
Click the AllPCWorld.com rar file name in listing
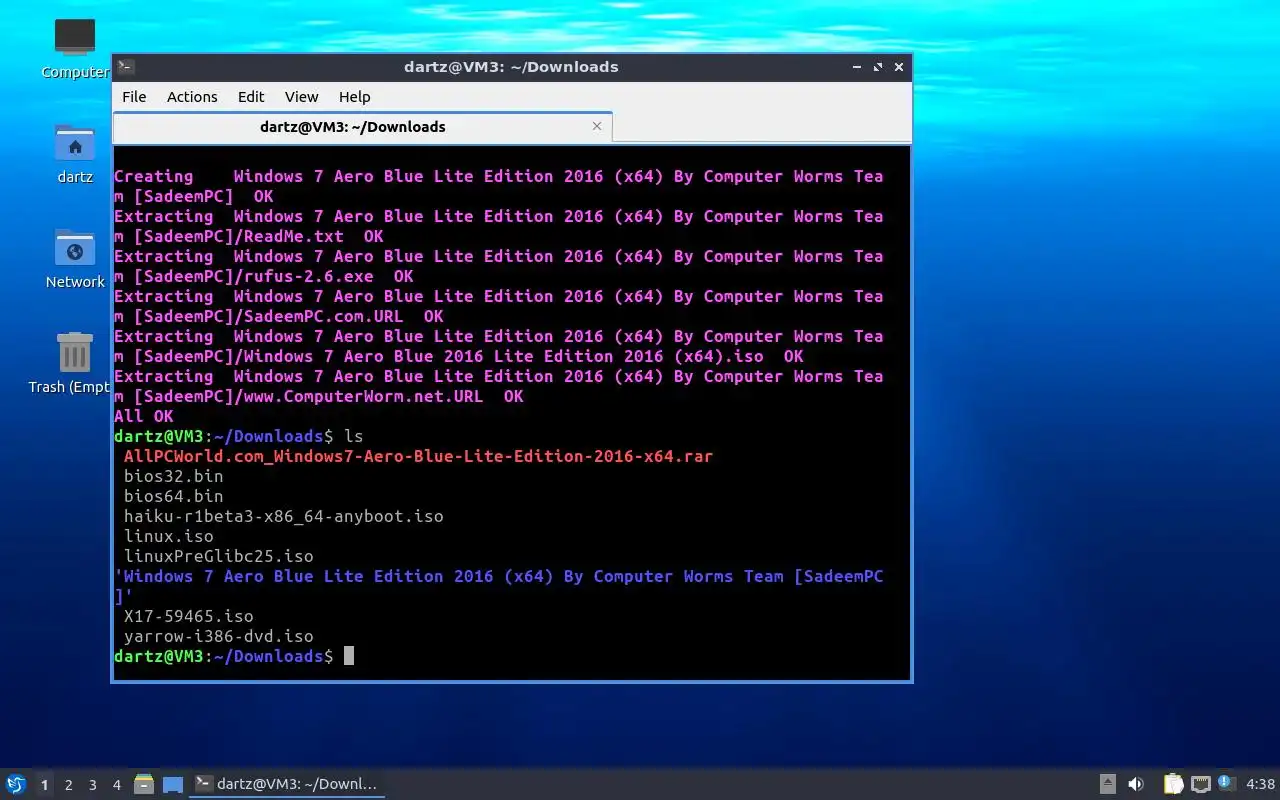[x=418, y=456]
